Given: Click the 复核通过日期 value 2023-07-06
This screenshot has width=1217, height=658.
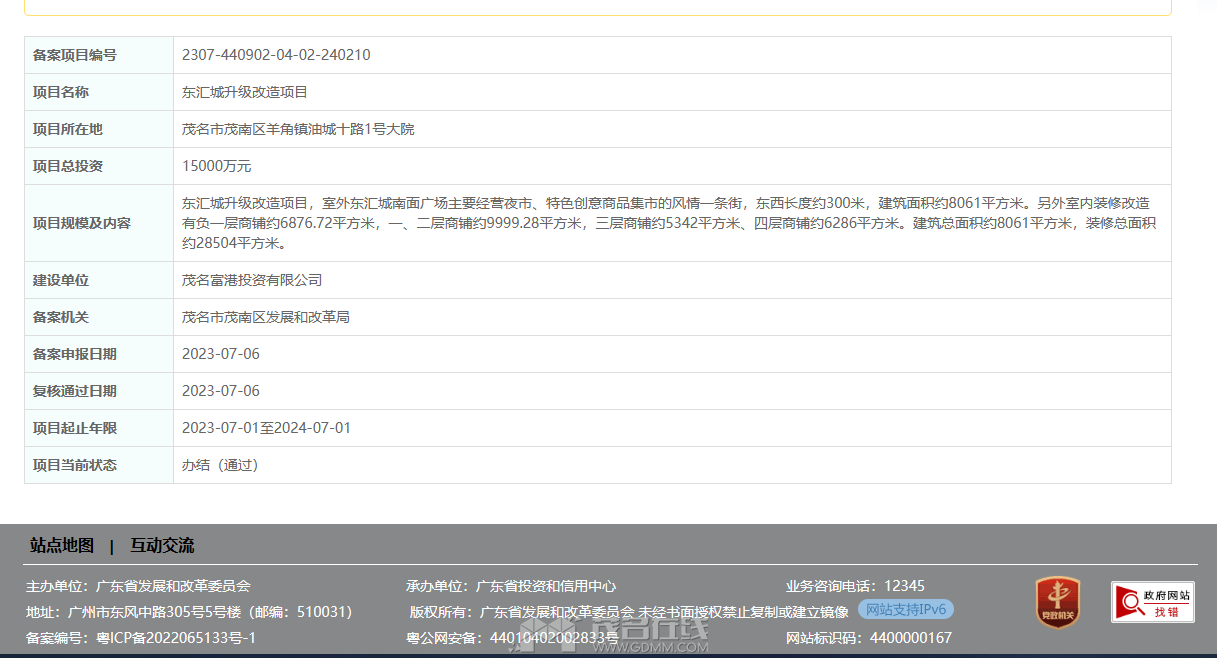Looking at the screenshot, I should (221, 391).
